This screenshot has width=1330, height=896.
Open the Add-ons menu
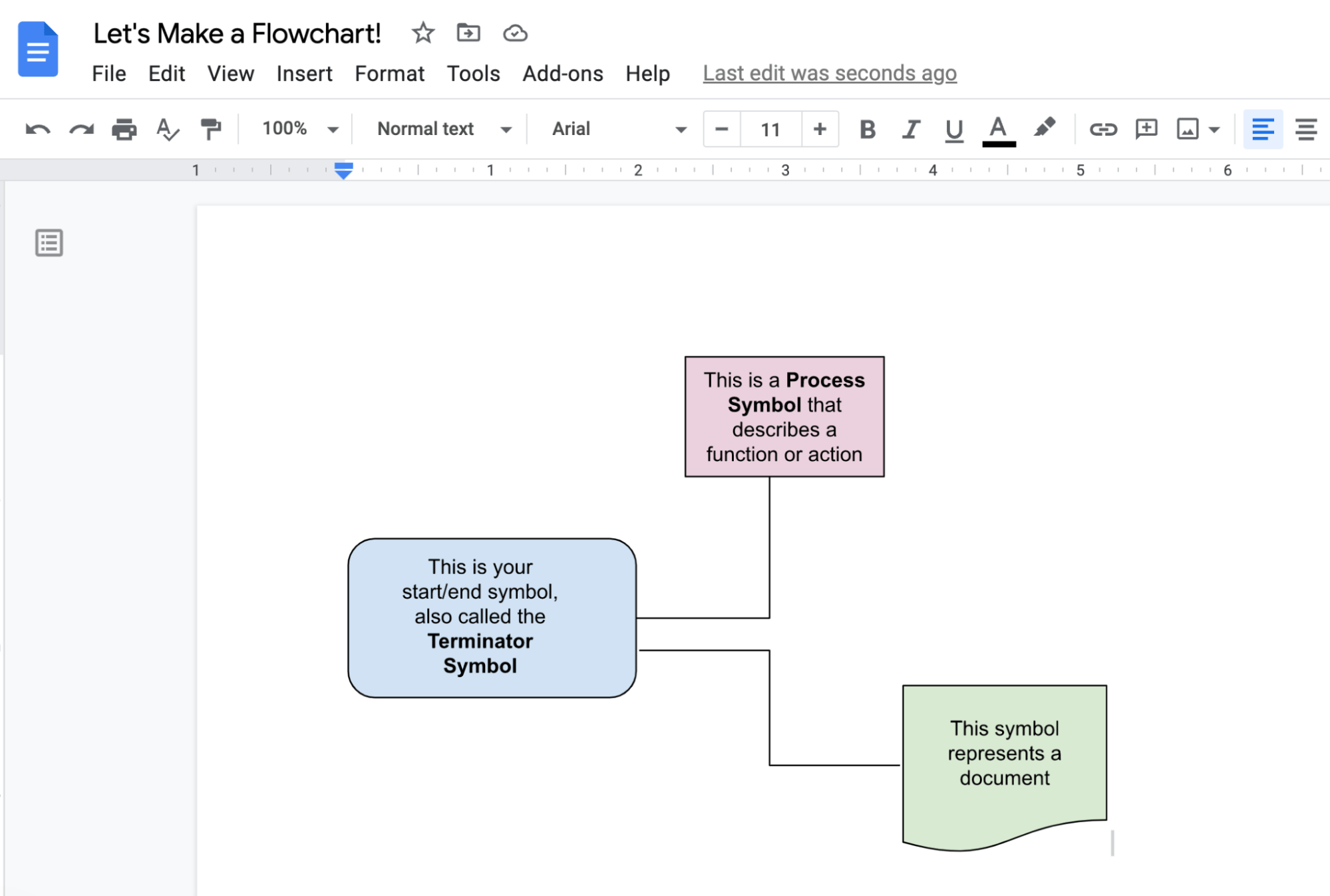[x=562, y=73]
